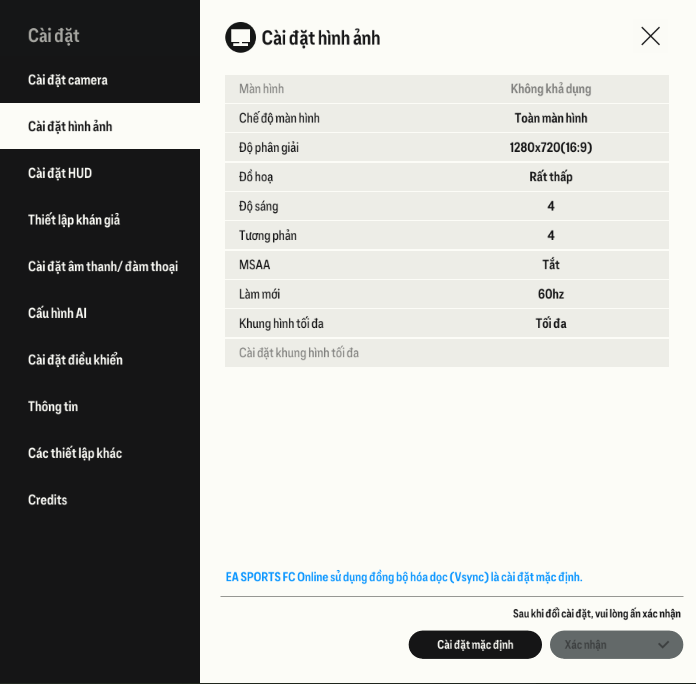The image size is (696, 684).
Task: Select Cài đặt hình ảnh tab
Action: [70, 127]
